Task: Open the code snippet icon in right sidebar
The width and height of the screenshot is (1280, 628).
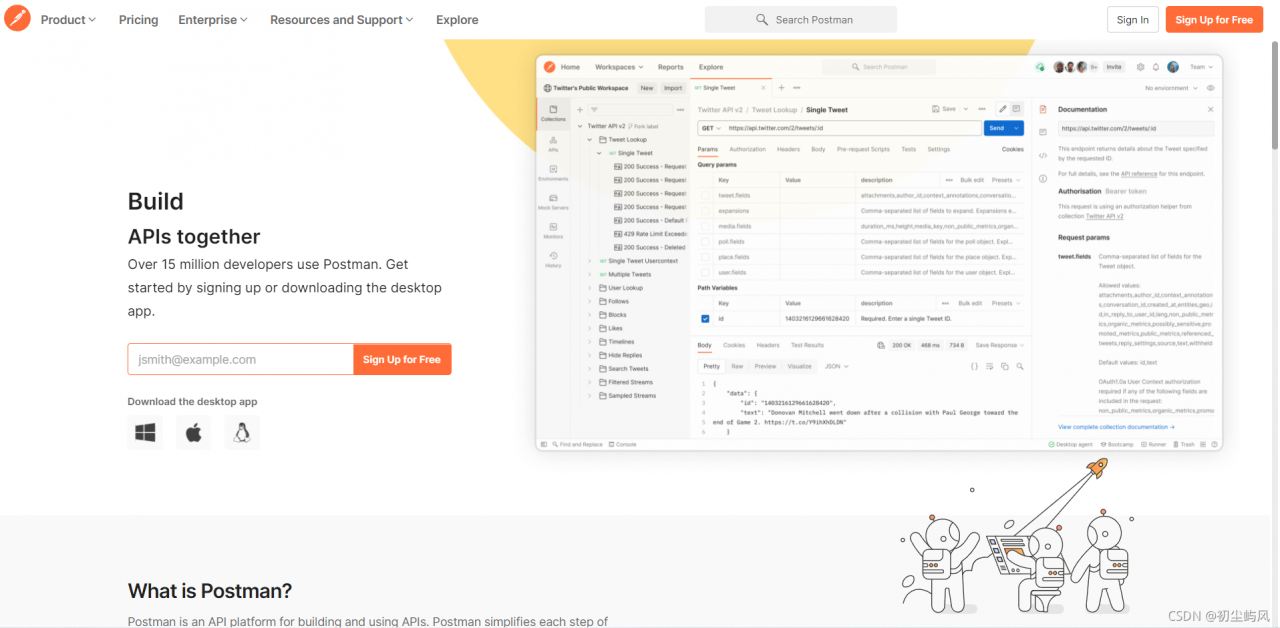Action: coord(1043,155)
